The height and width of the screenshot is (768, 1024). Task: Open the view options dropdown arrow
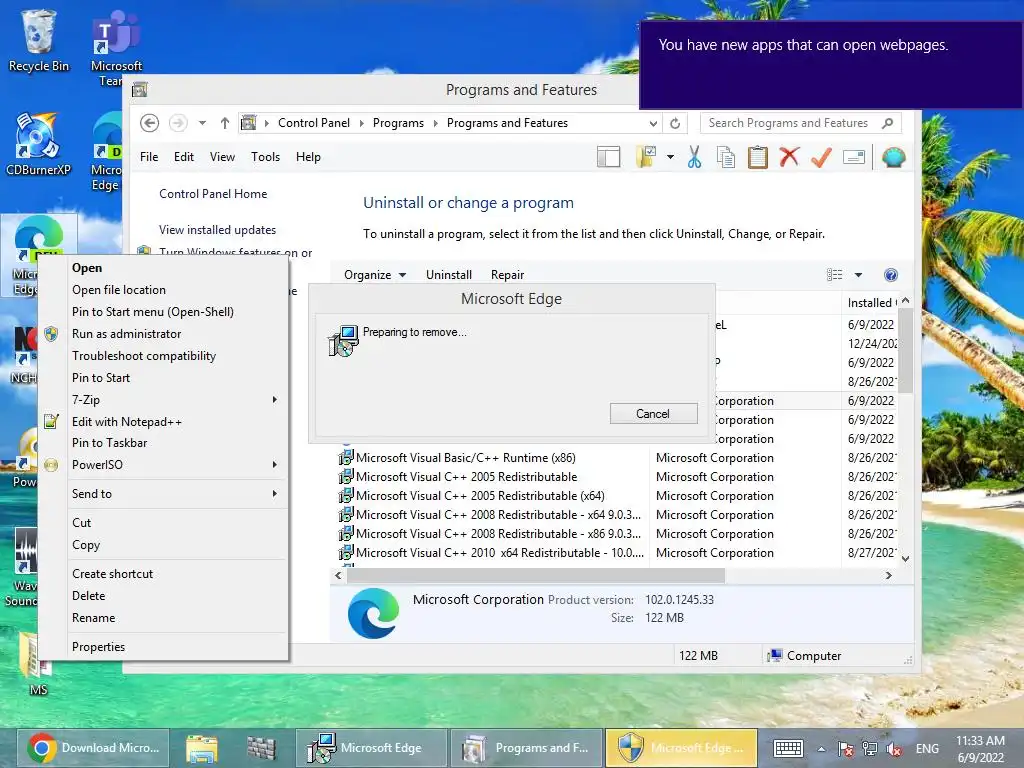[858, 275]
